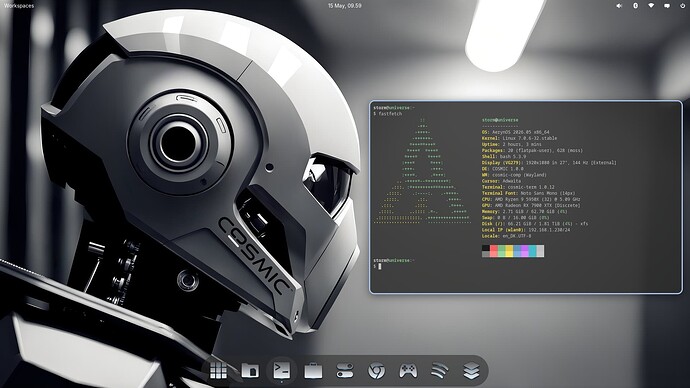This screenshot has height=388, width=690.
Task: Click the 'Uptime: 2 hours' line
Action: (x=512, y=144)
